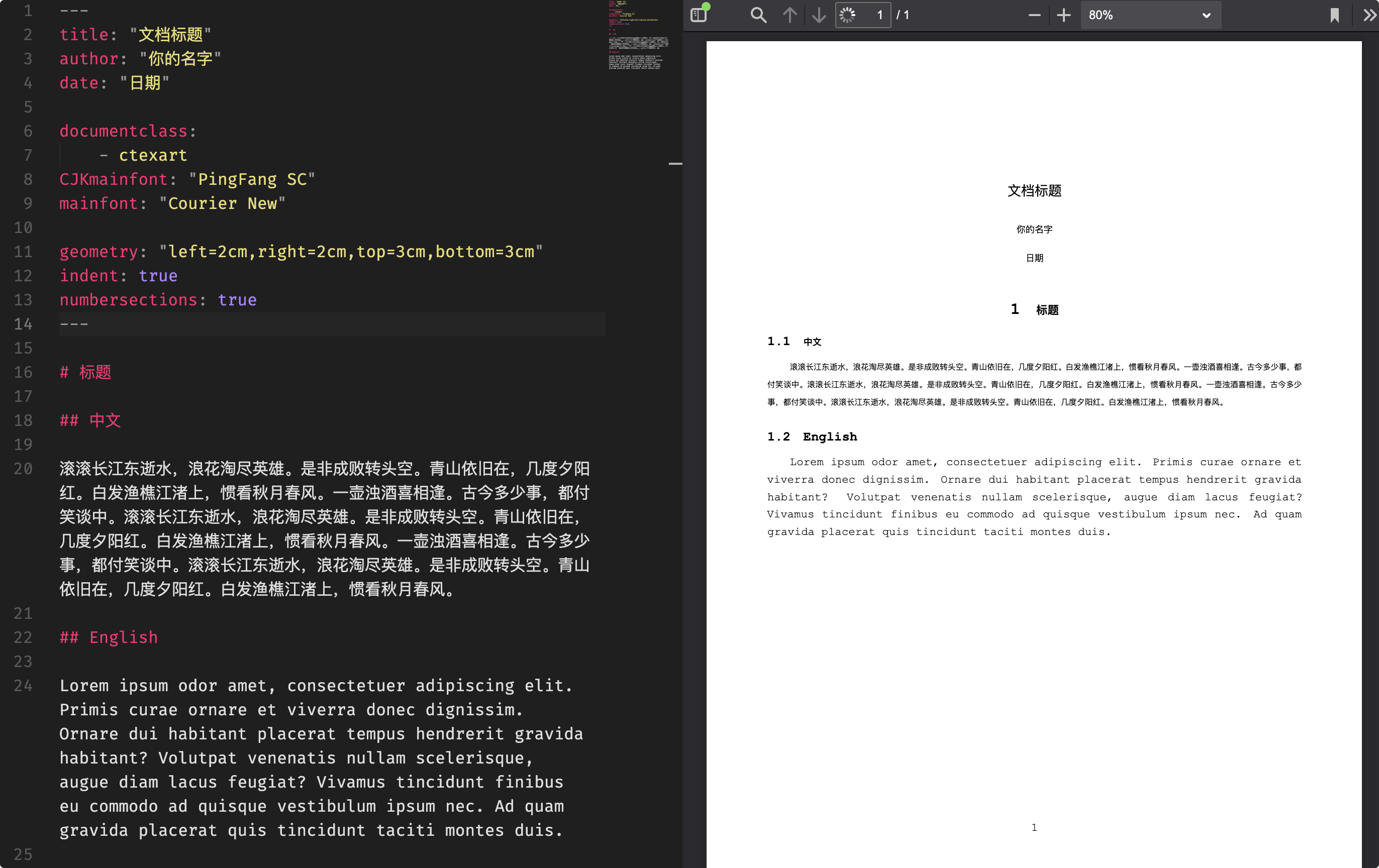Open the PDF find search icon
The height and width of the screenshot is (868, 1379).
point(758,15)
